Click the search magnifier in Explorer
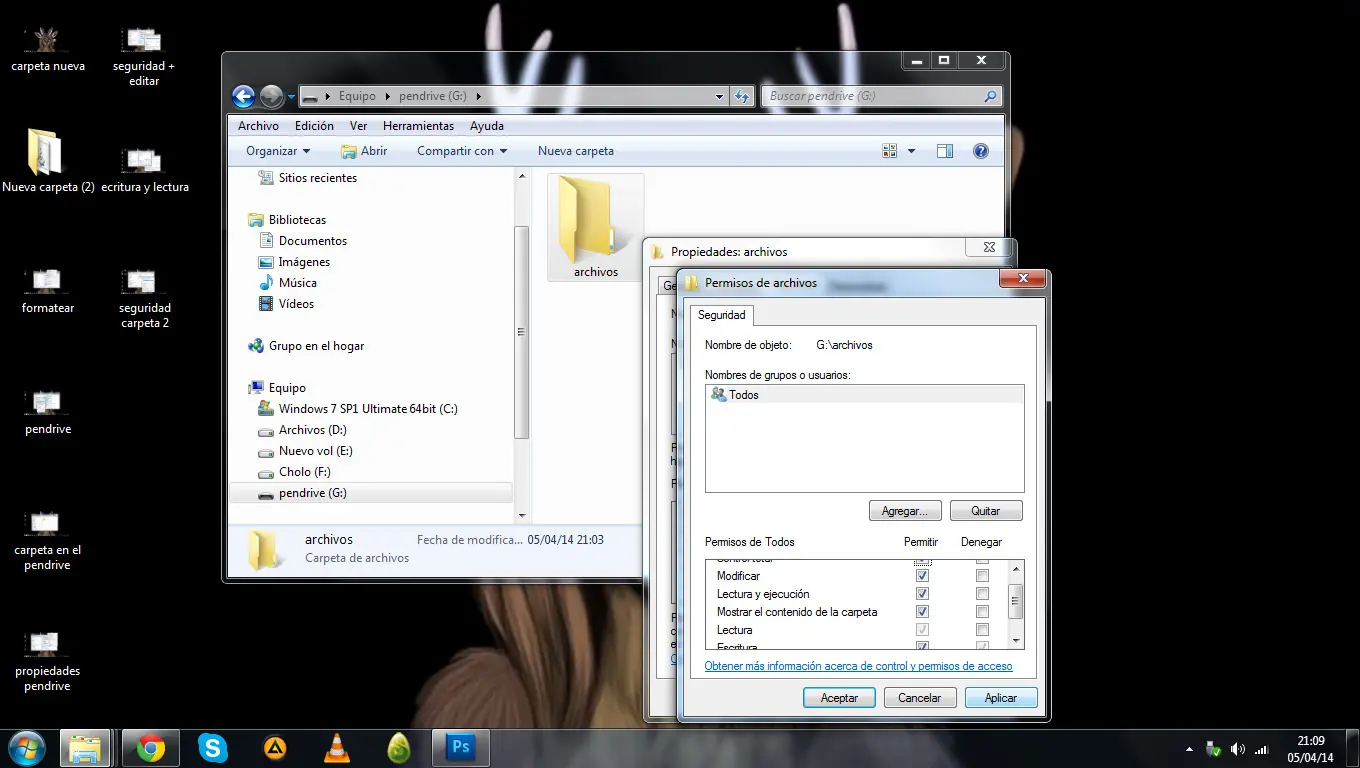1360x768 pixels. 990,96
